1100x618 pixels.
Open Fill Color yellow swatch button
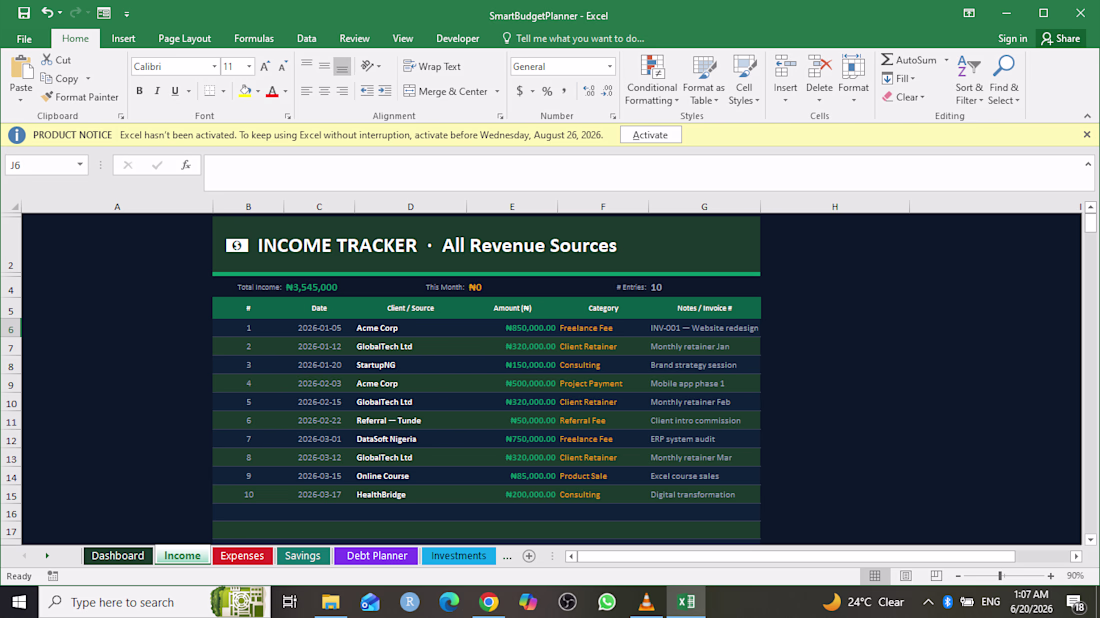[x=245, y=91]
